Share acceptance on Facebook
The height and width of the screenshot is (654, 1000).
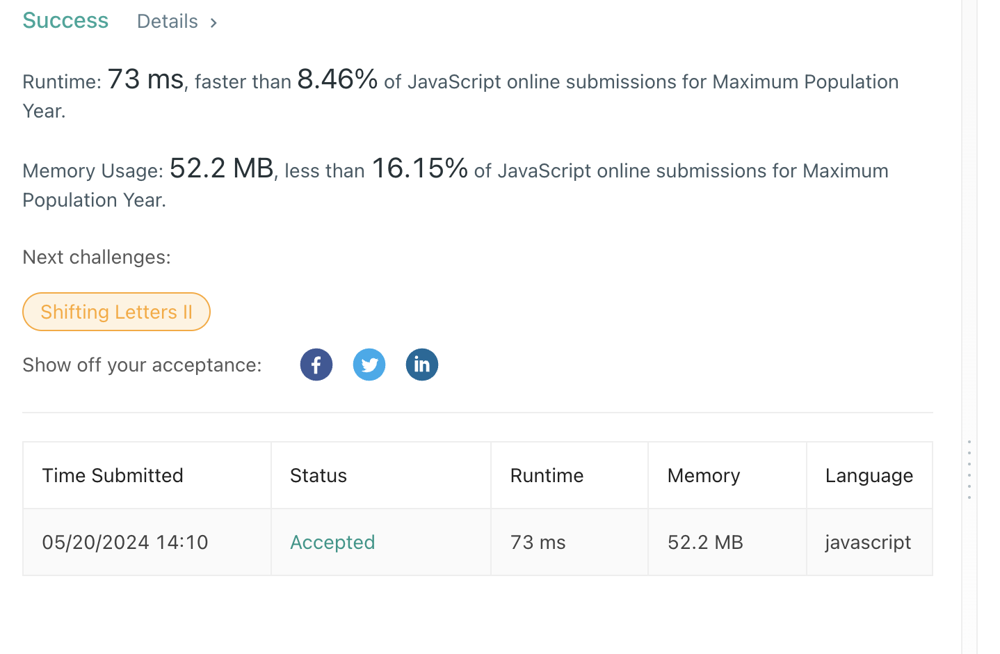coord(316,365)
